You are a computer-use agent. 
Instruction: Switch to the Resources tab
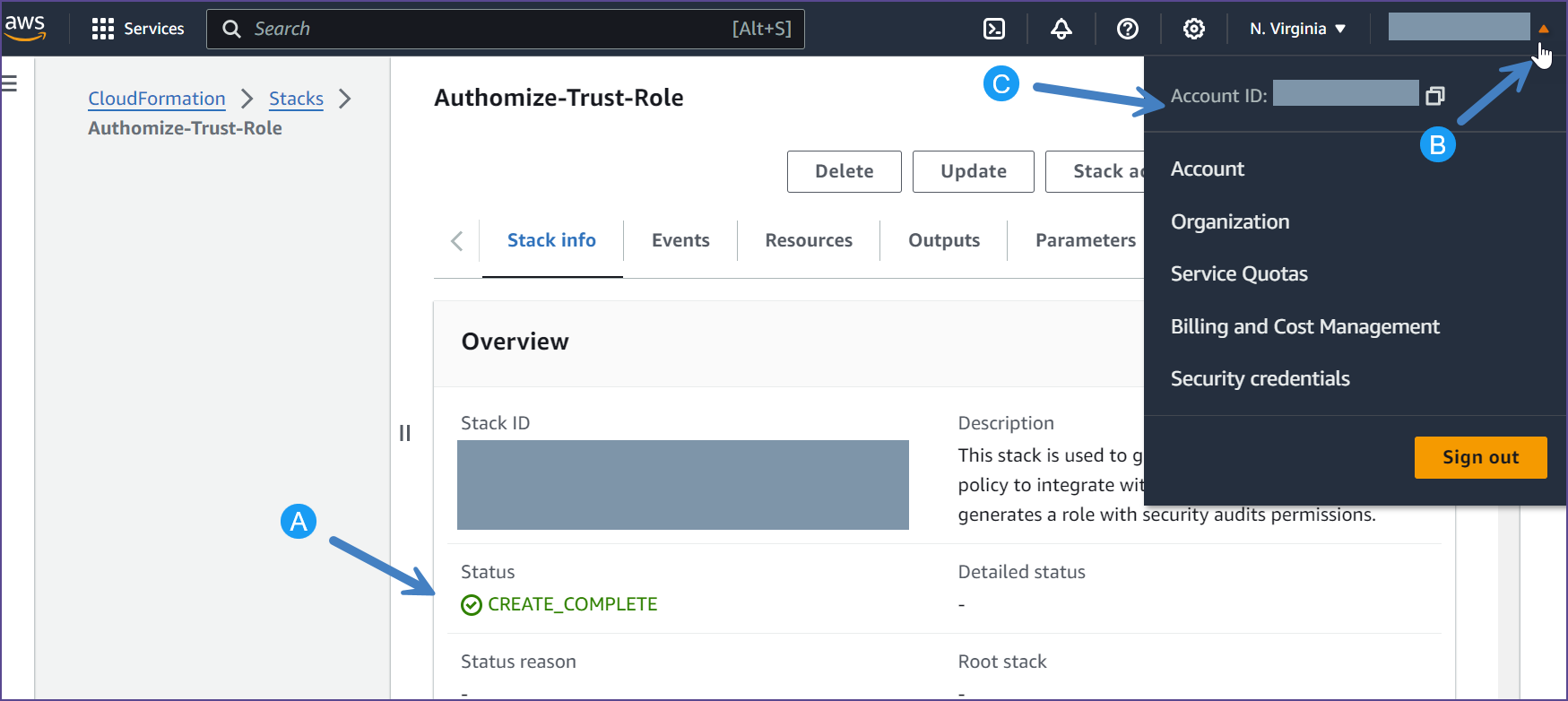tap(809, 240)
